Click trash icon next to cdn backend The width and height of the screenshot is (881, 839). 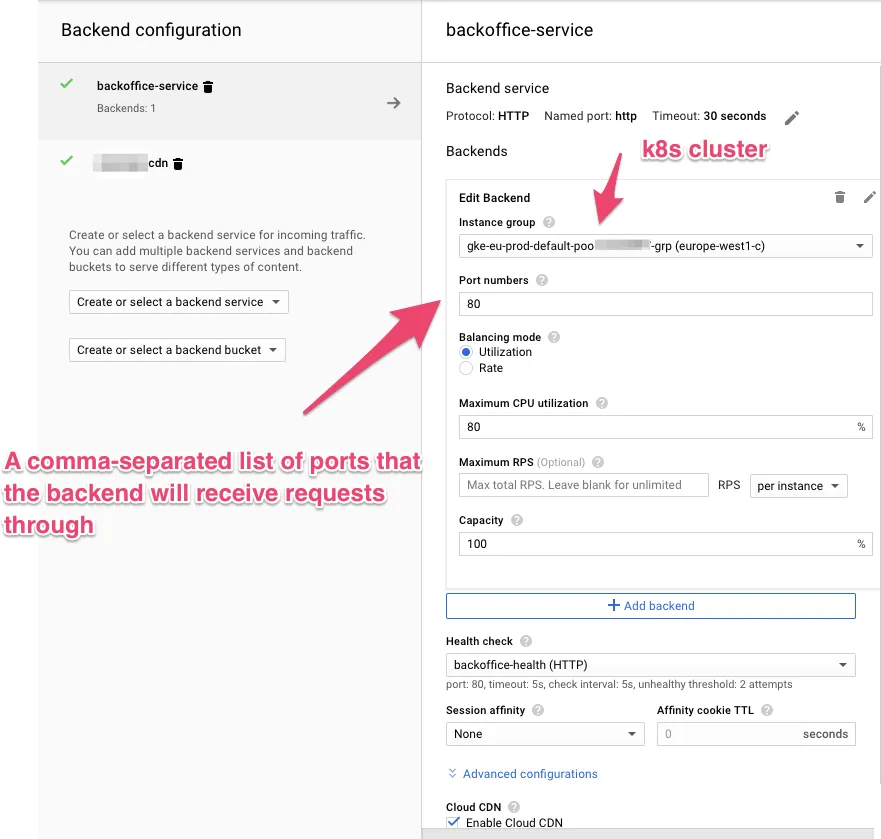(178, 163)
